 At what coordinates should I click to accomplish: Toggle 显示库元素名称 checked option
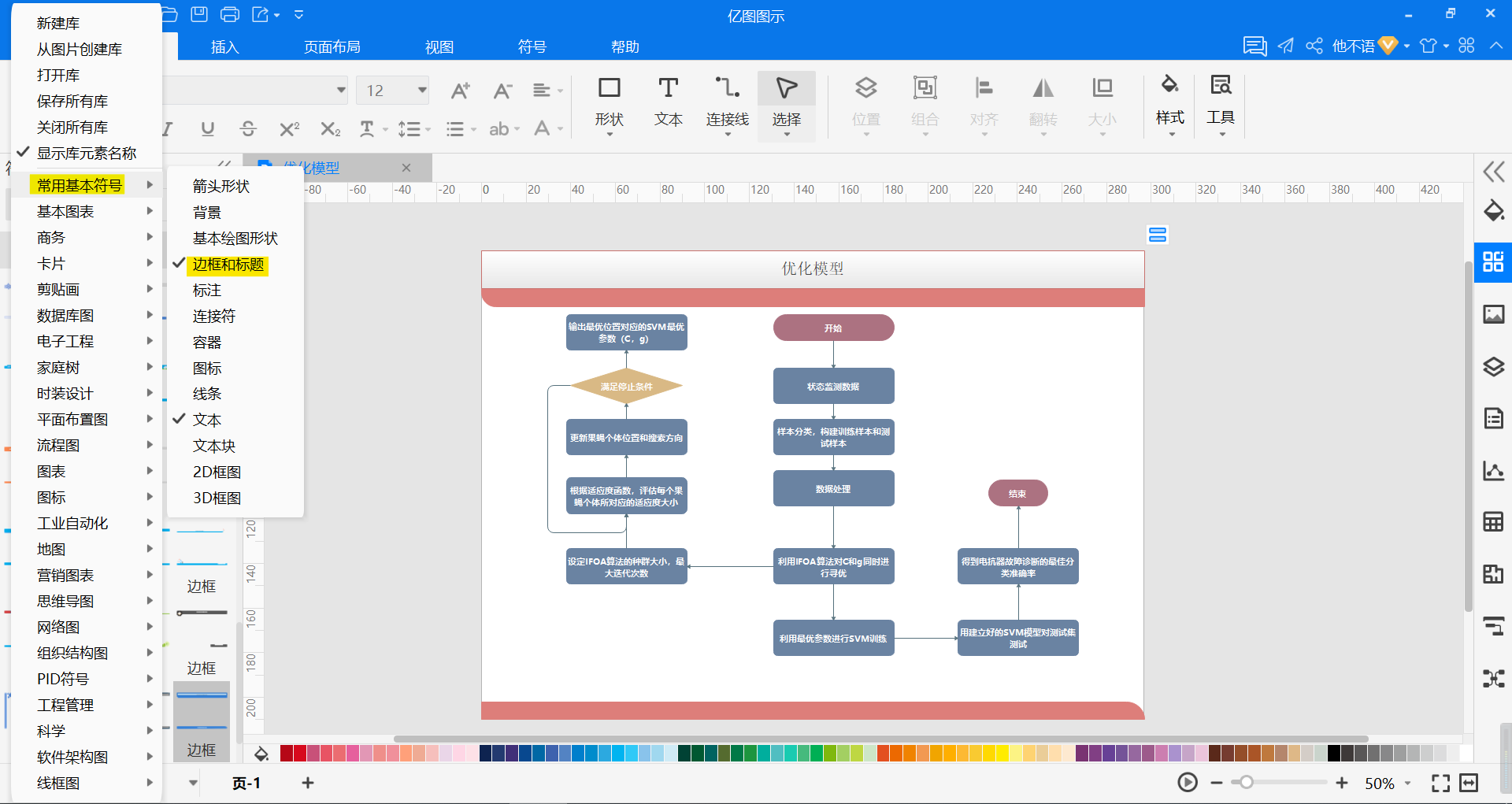pyautogui.click(x=87, y=153)
